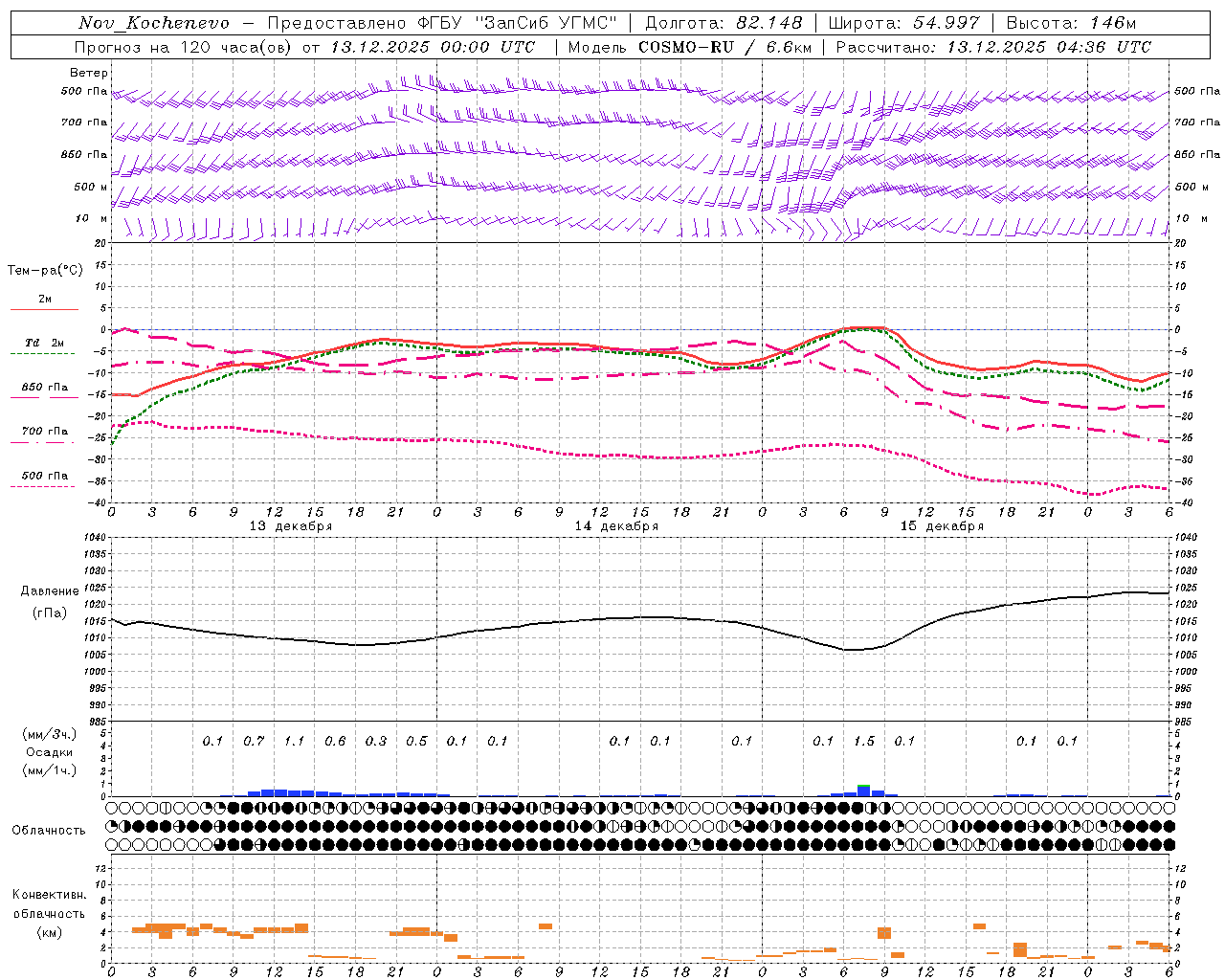Click the 0.3 precipitation value
1225x980 pixels.
point(376,741)
